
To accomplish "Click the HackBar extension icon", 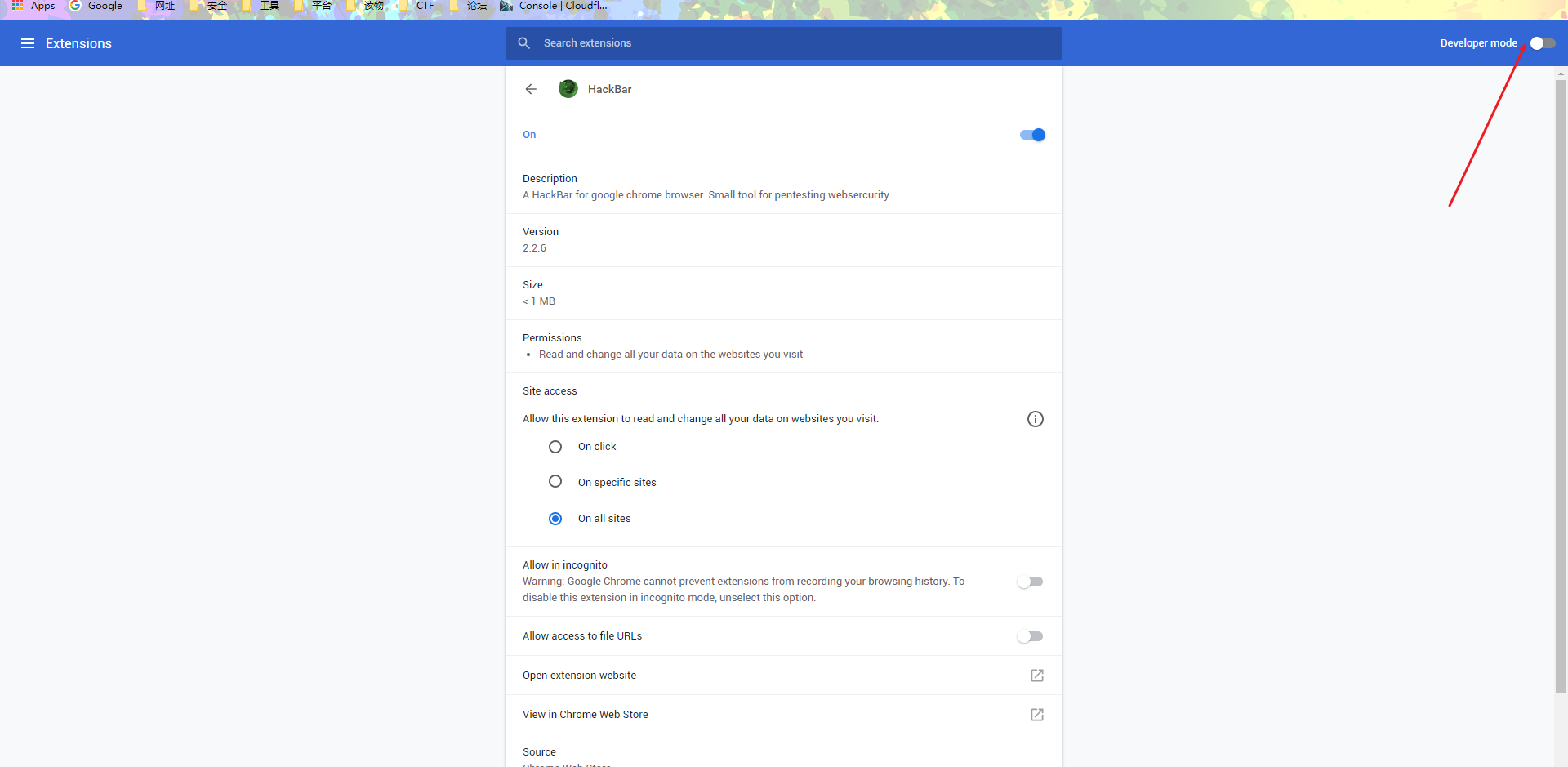I will (x=568, y=89).
